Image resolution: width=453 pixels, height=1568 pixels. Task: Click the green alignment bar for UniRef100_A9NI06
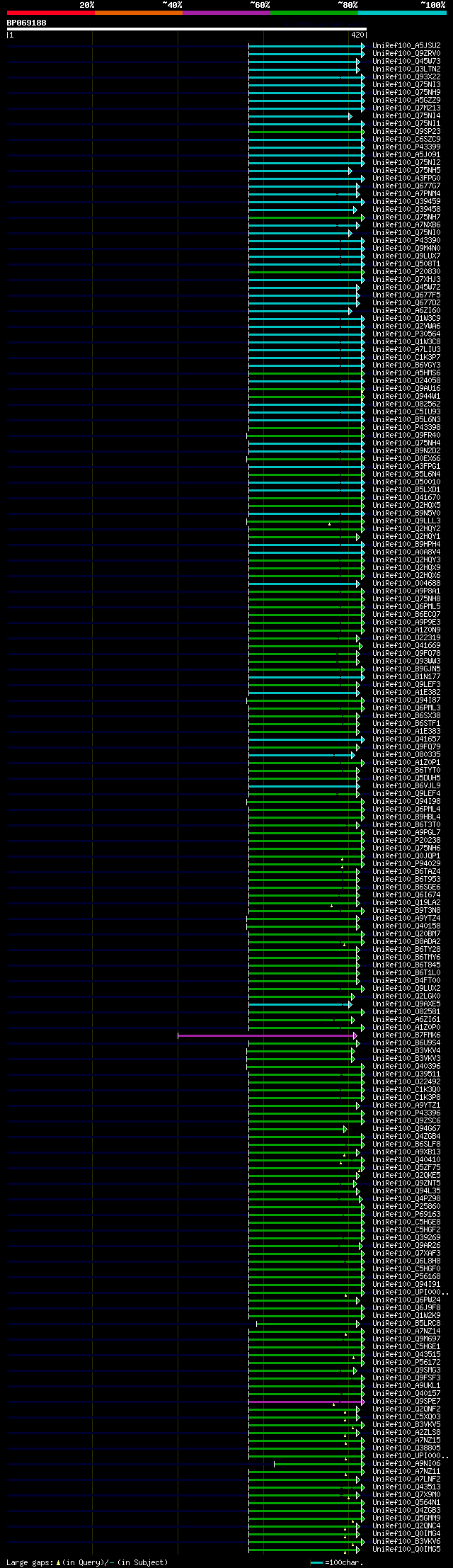coord(318,1464)
